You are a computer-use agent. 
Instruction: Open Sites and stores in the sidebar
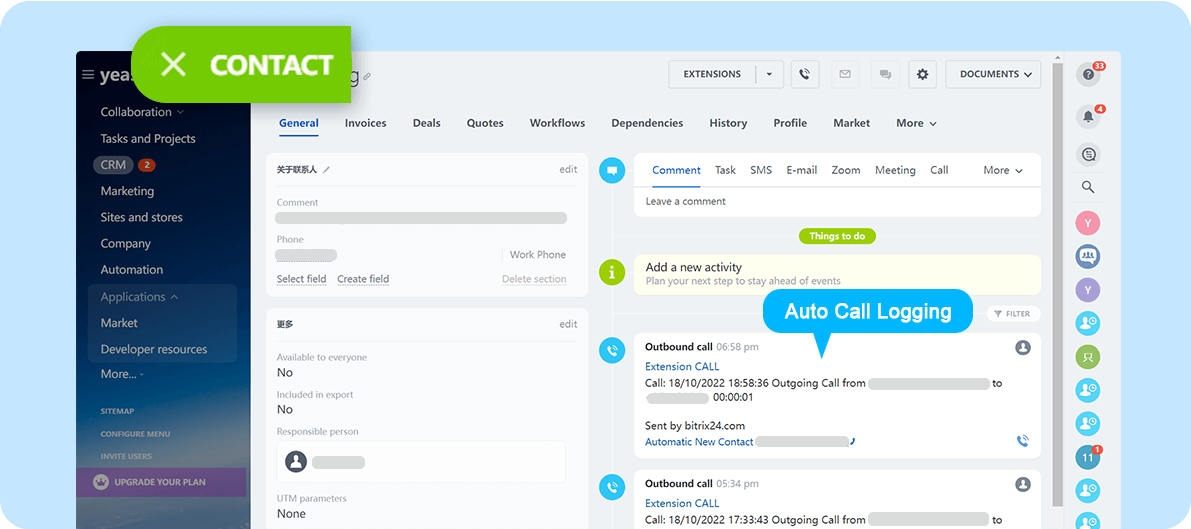(141, 217)
